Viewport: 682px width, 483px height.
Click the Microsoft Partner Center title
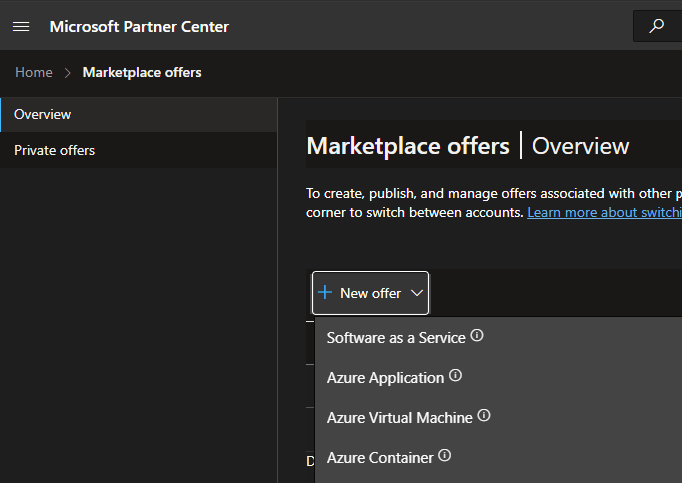click(139, 27)
